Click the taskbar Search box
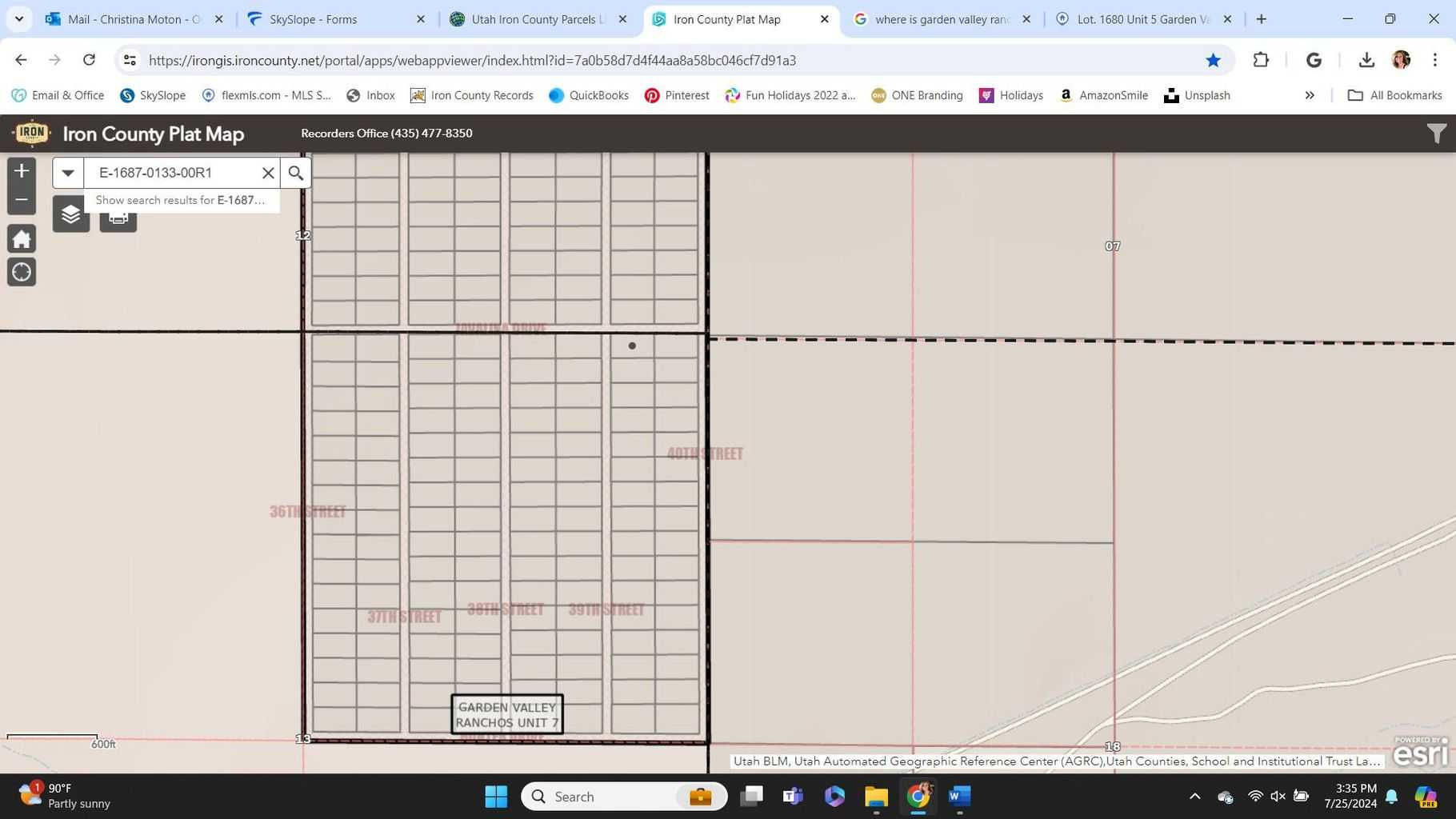This screenshot has height=819, width=1456. pos(624,797)
